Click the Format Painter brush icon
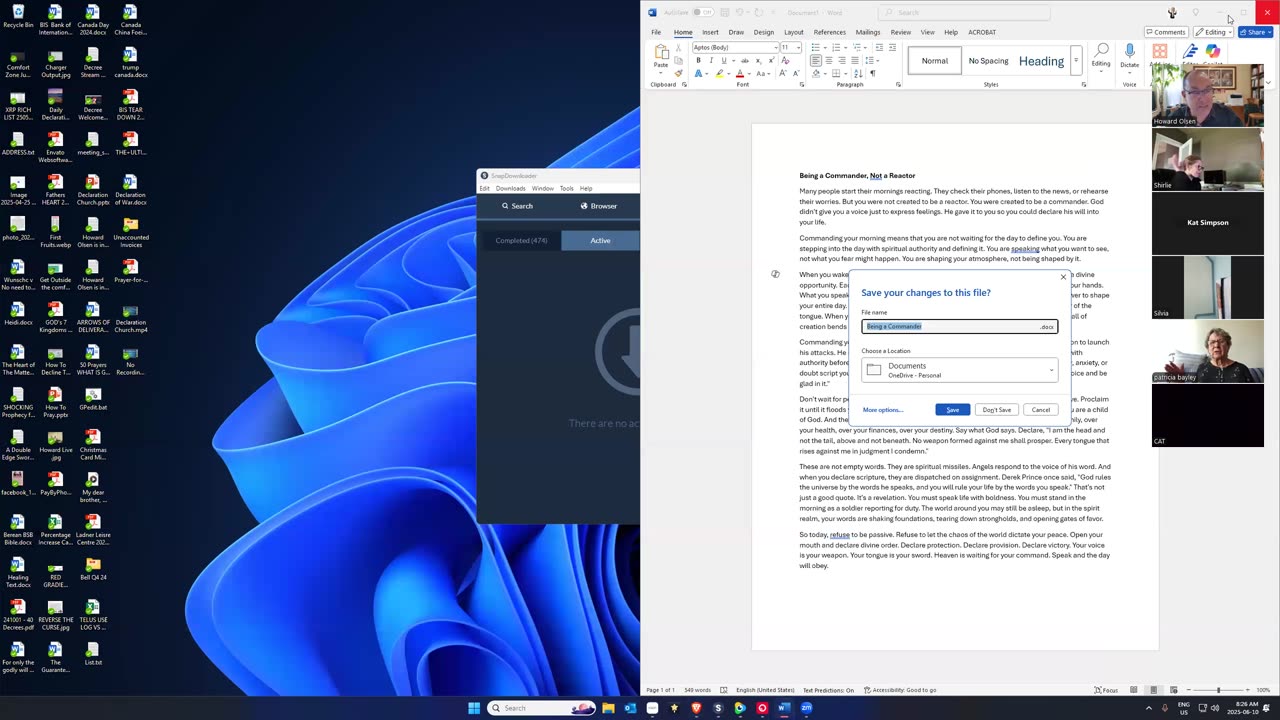The height and width of the screenshot is (720, 1280). pos(679,73)
